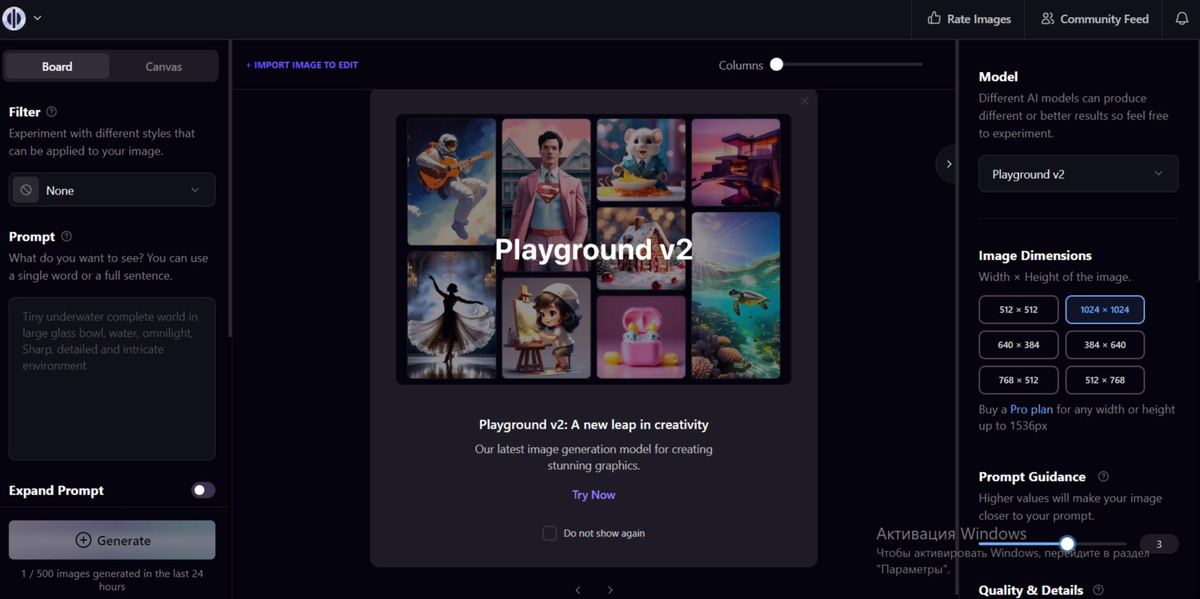Click the None filter circle icon
This screenshot has height=599, width=1200.
[26, 190]
